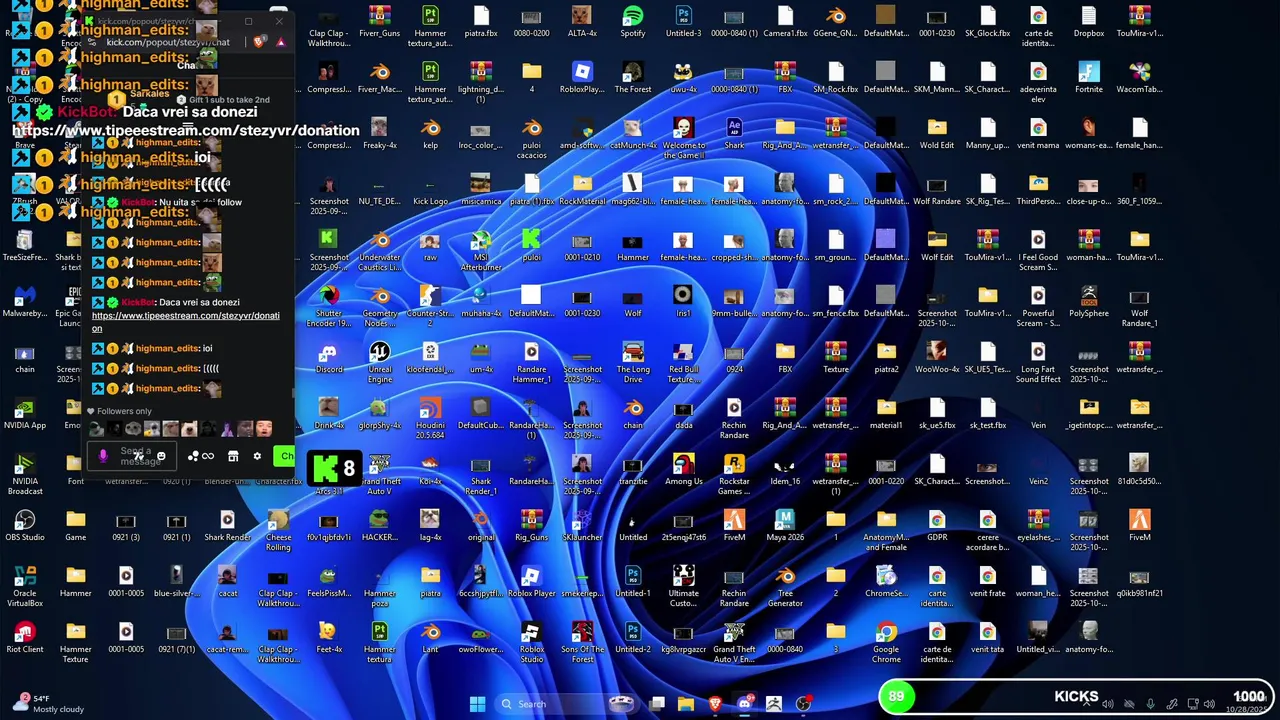Open the Powerful Scream audio file

point(1038,308)
